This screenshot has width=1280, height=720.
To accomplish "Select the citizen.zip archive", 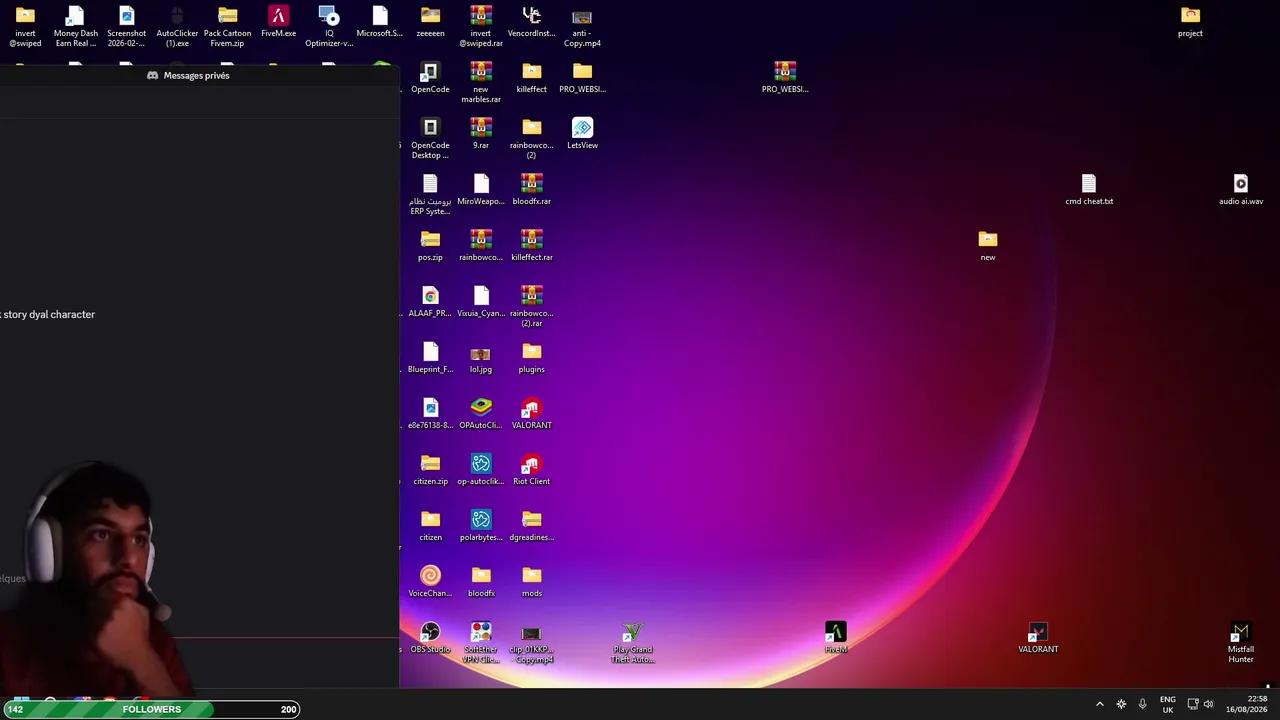I will click(430, 470).
